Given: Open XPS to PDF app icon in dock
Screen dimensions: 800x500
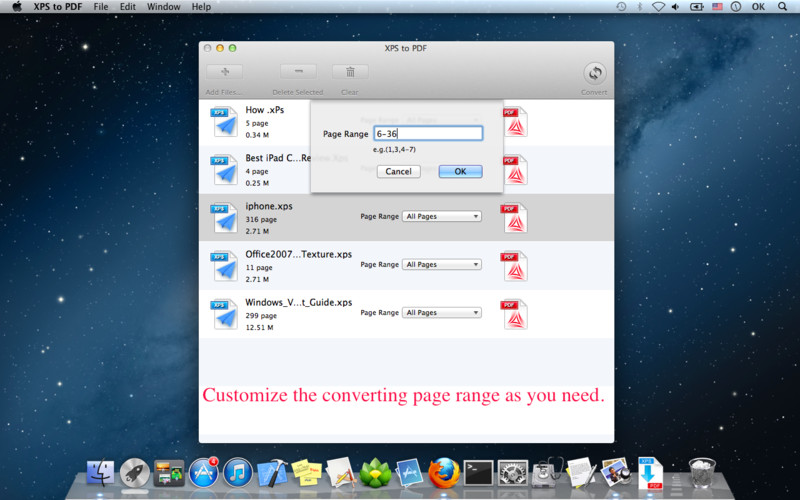Looking at the screenshot, I should 650,473.
